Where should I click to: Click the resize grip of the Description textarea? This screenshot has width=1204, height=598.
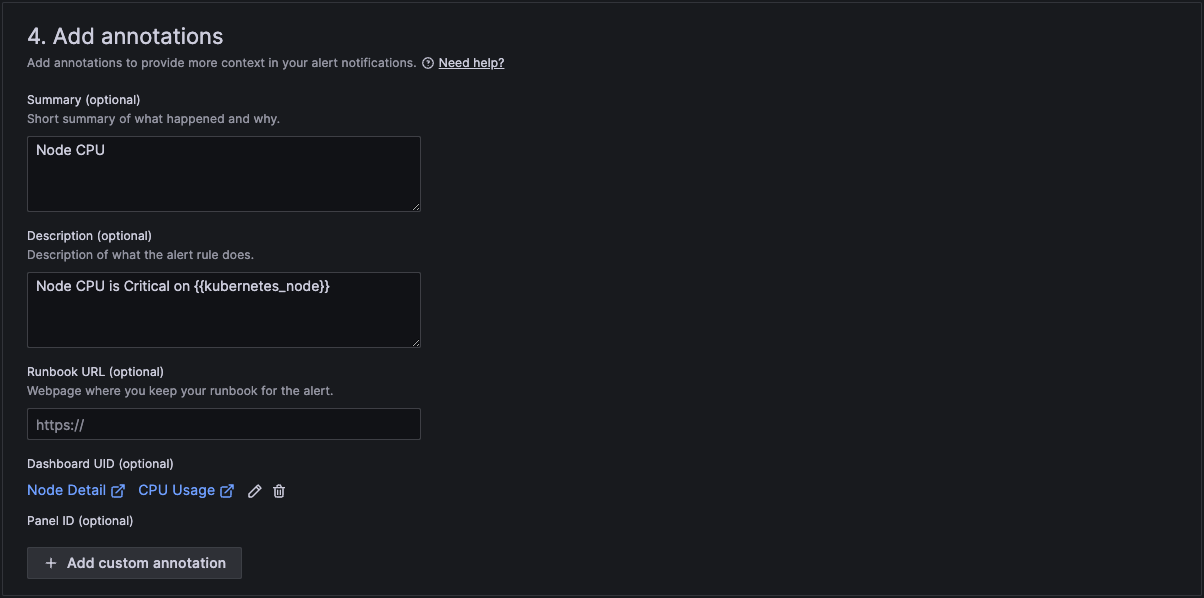(x=416, y=342)
